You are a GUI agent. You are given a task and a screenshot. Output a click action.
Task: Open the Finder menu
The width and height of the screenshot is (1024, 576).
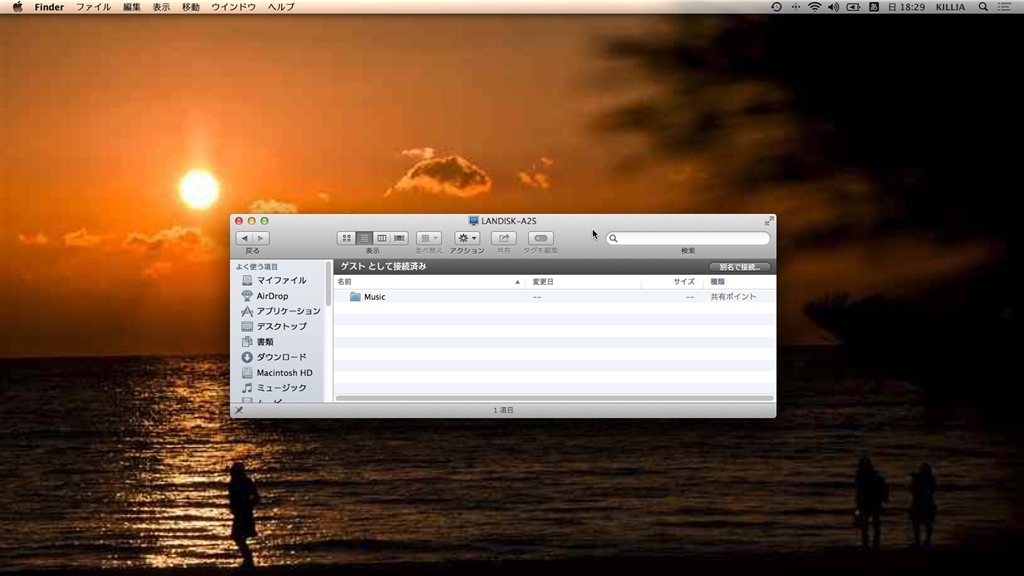pos(49,7)
